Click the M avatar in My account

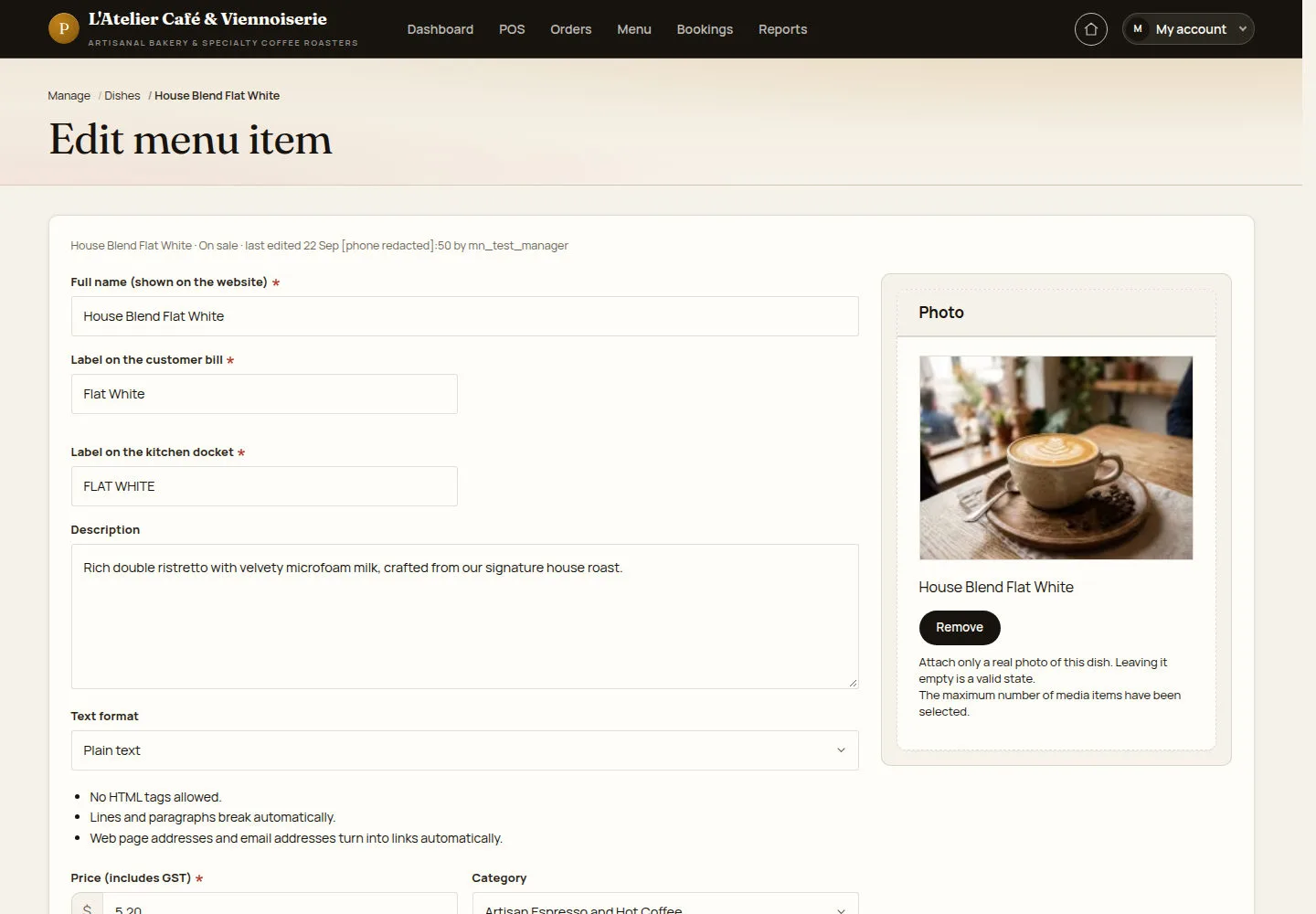[1138, 29]
